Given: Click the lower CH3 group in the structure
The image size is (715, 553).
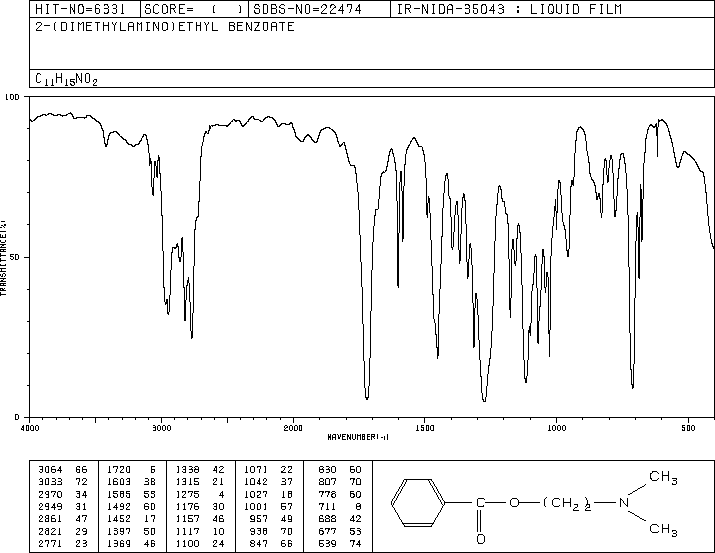Looking at the screenshot, I should (x=663, y=530).
